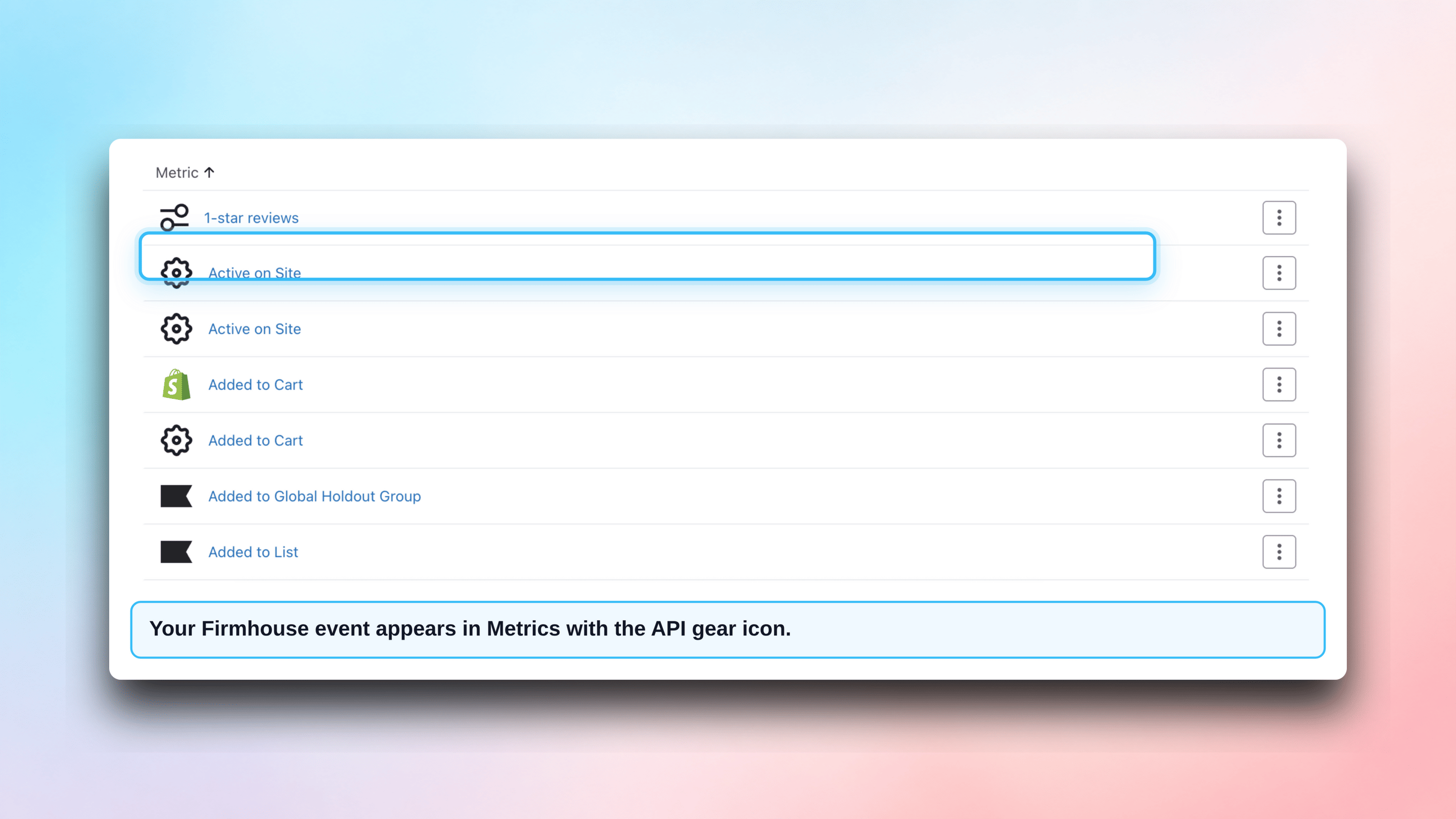Open Active on Site metric directly above Shopify row
The image size is (1456, 819).
pos(254,329)
